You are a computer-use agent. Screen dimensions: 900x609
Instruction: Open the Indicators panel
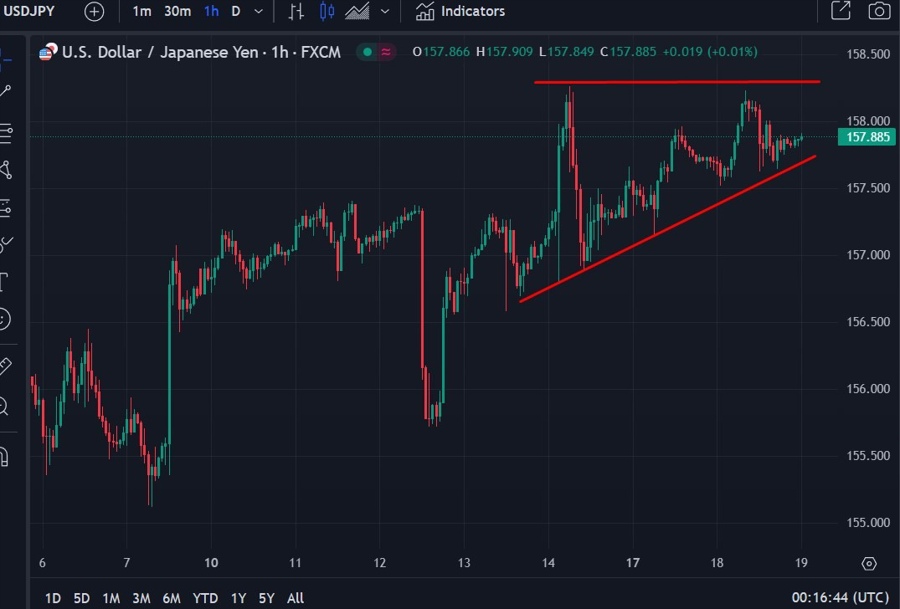coord(460,11)
